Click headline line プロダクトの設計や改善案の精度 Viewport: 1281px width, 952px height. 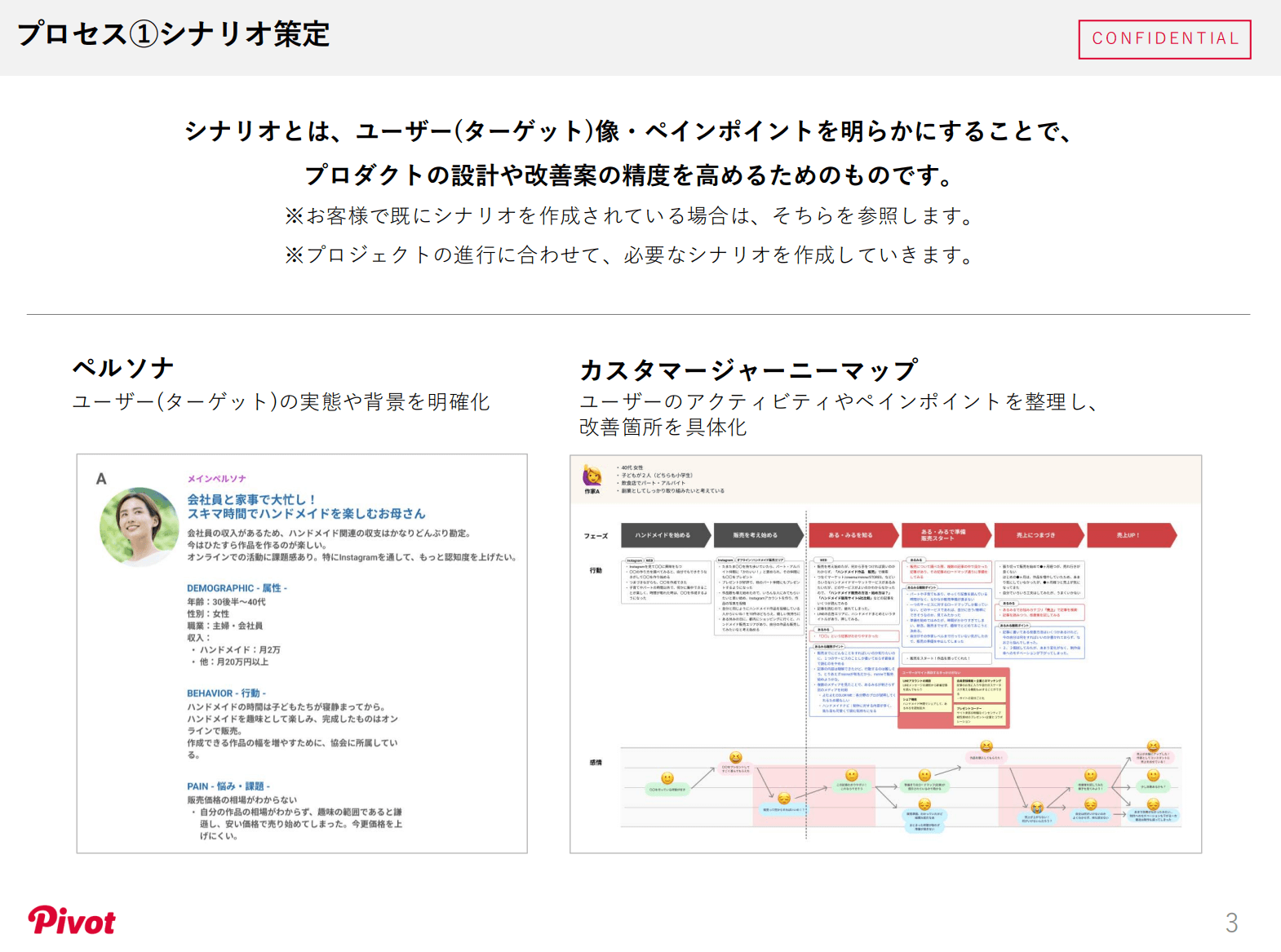click(629, 175)
